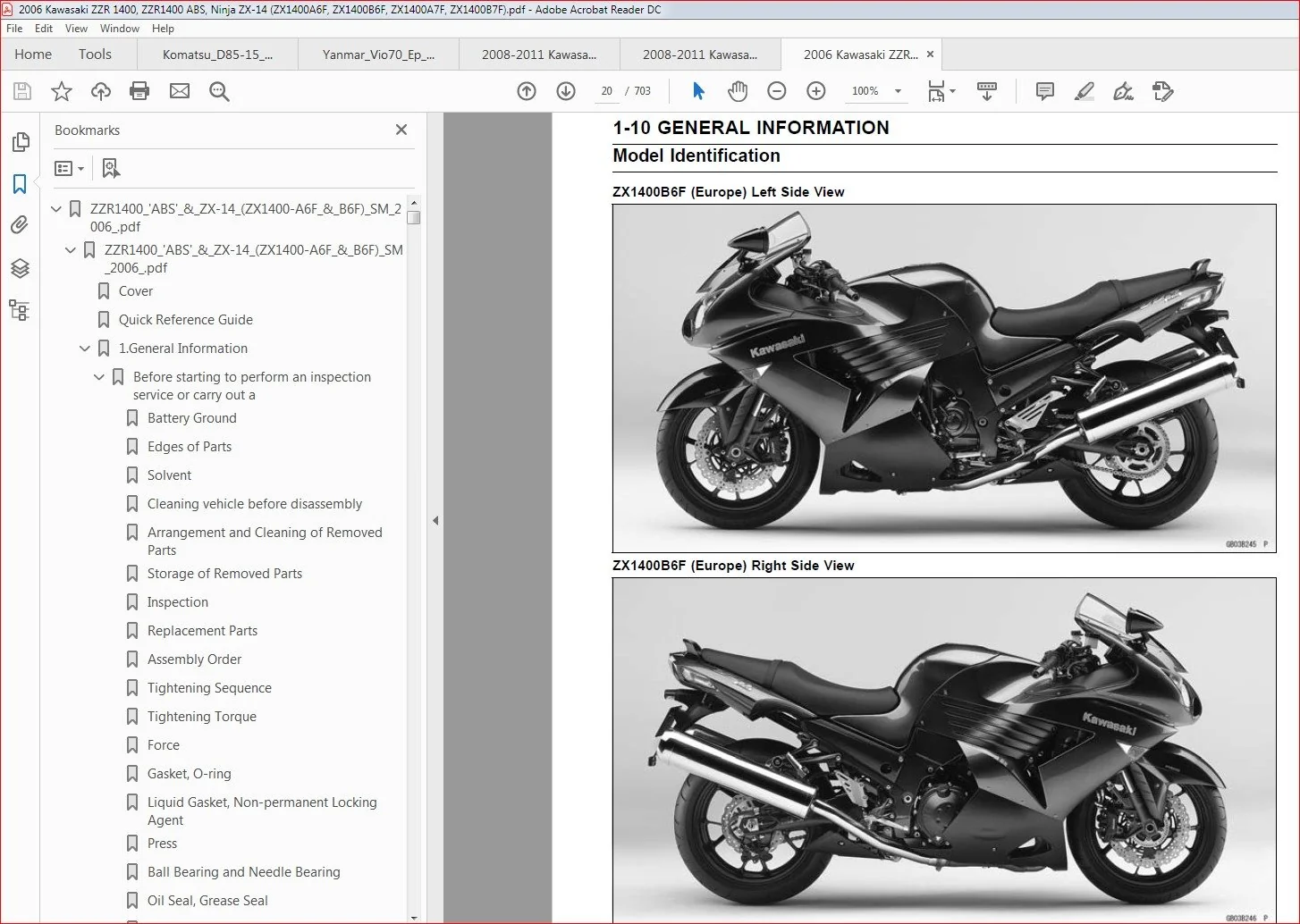Click the Save file icon
The height and width of the screenshot is (924, 1300).
[x=22, y=91]
